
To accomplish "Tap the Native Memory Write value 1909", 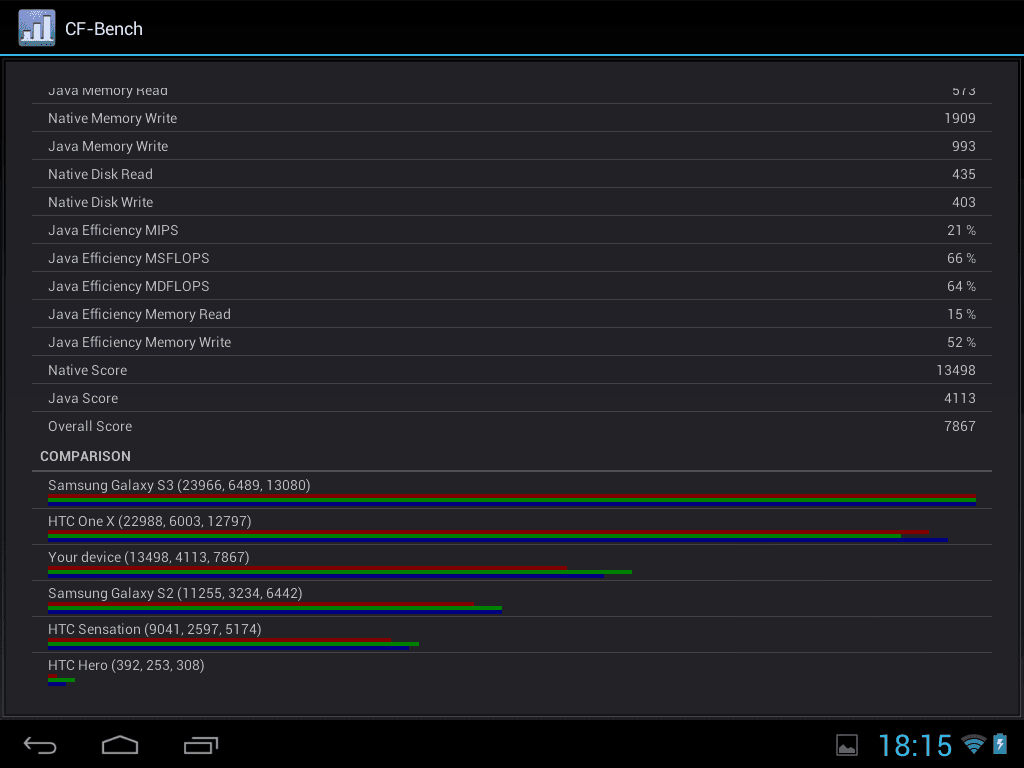I will pyautogui.click(x=959, y=118).
